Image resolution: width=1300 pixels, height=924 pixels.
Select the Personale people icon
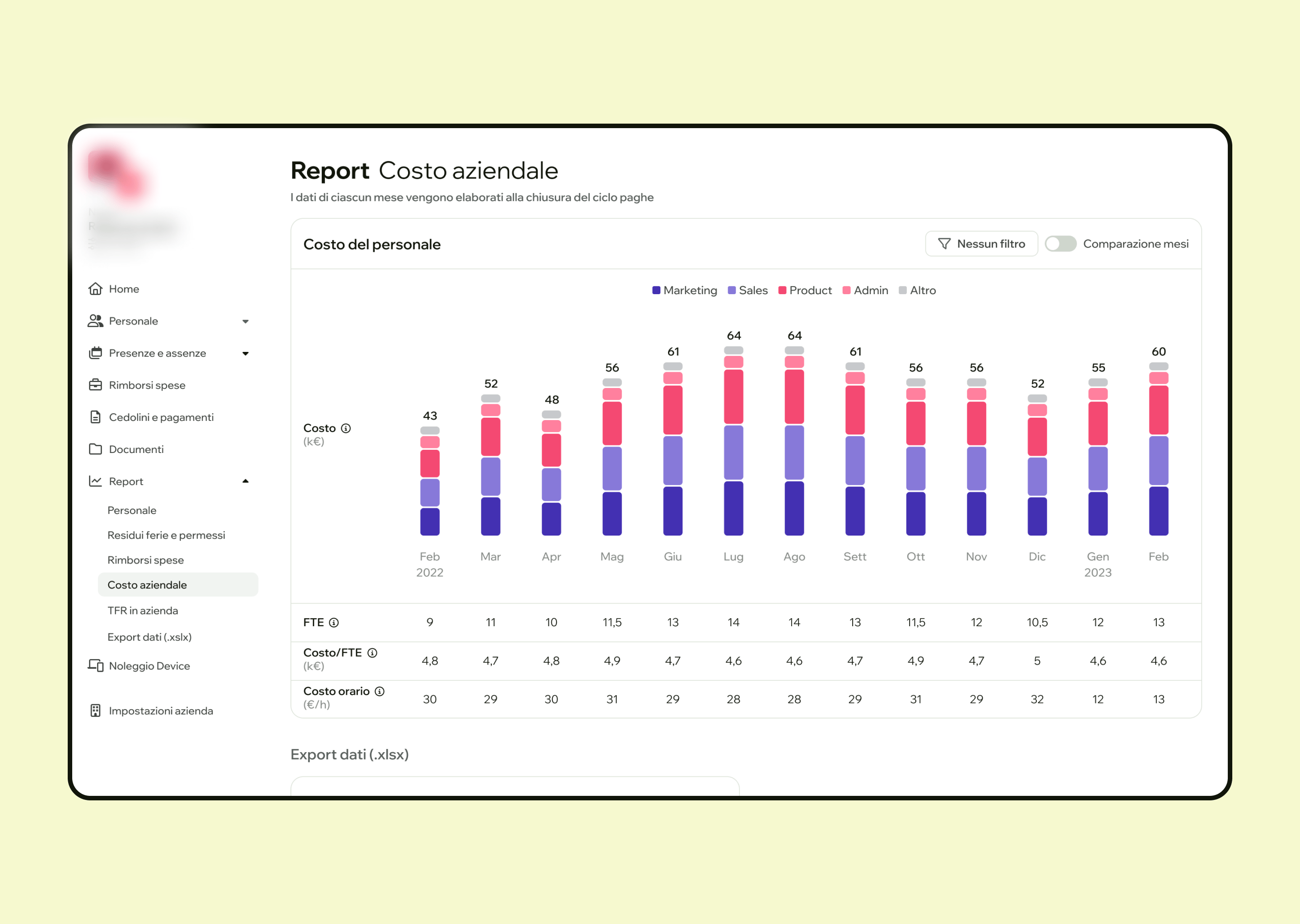click(96, 320)
